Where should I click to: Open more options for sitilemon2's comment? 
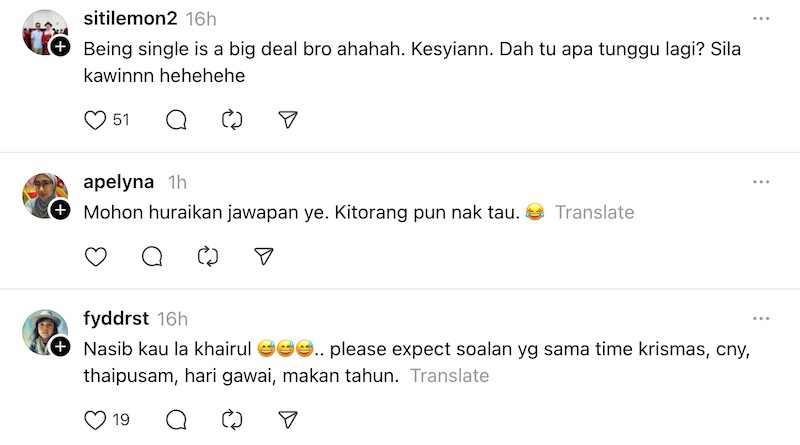[761, 18]
